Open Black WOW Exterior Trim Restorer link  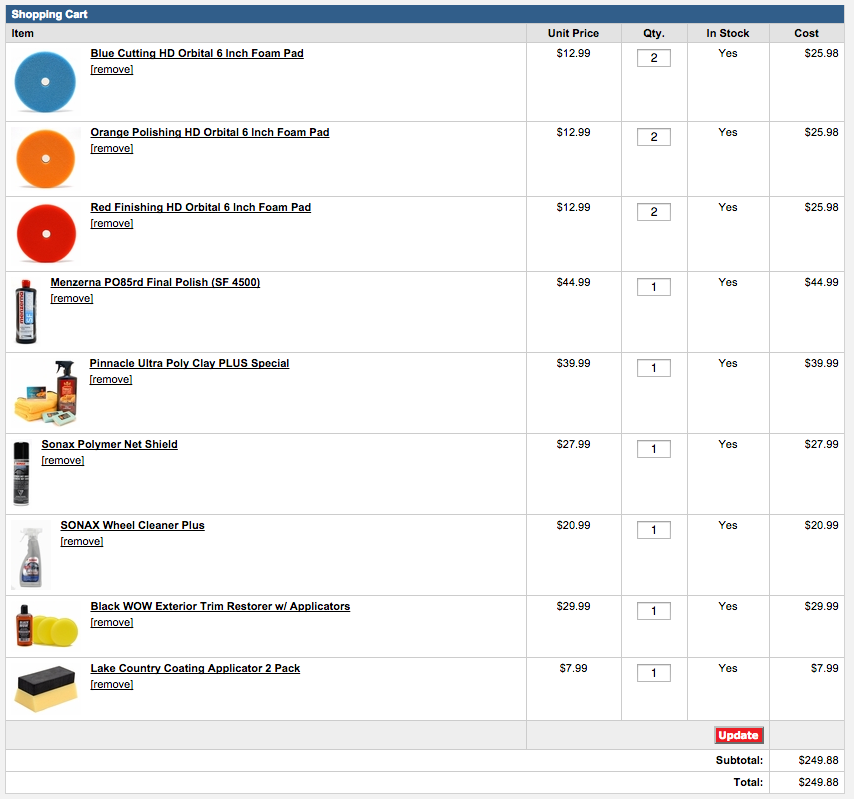[220, 607]
